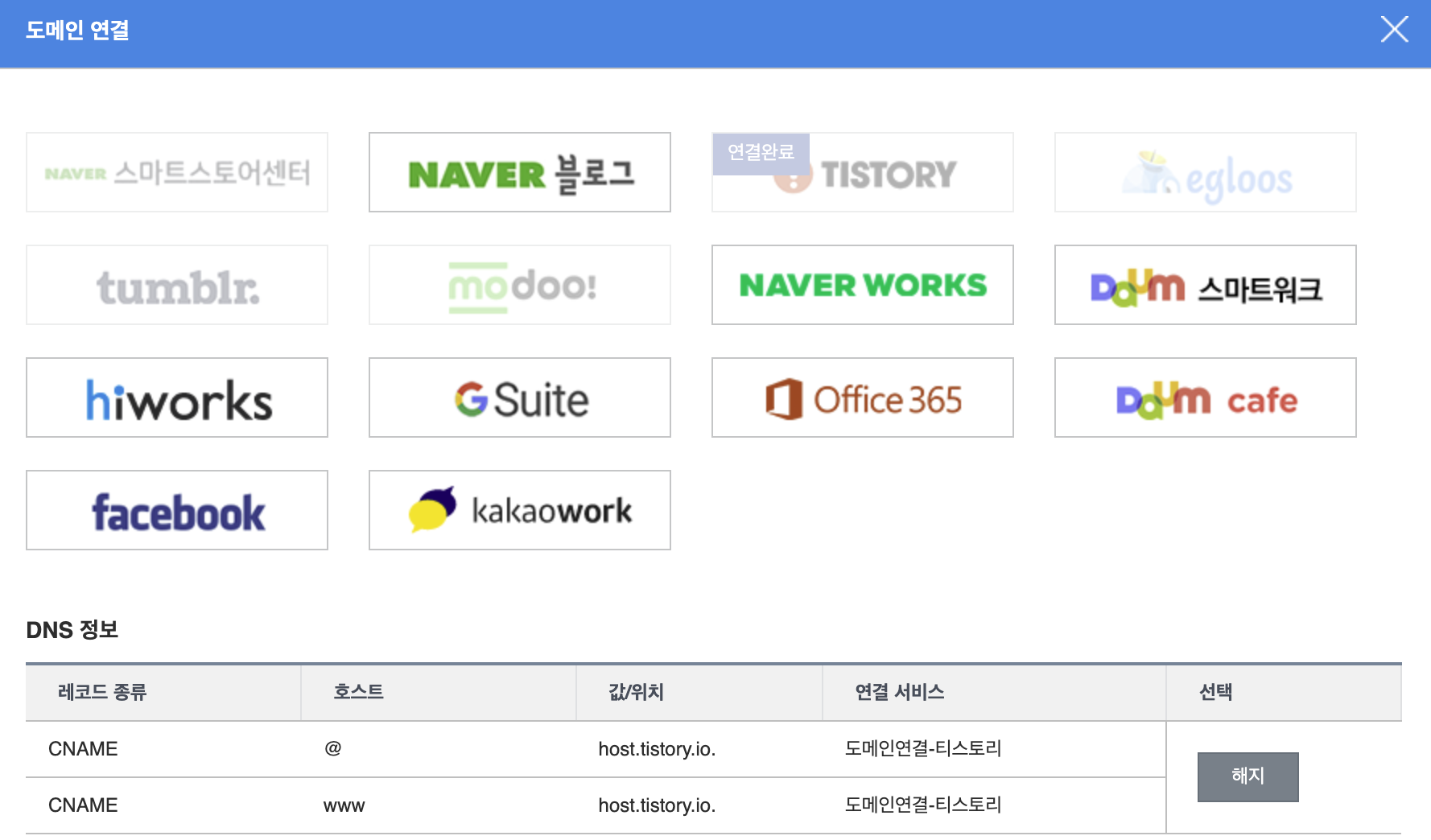Viewport: 1431px width, 840px height.
Task: Click host.tistory.io. value in @ row
Action: pos(657,749)
